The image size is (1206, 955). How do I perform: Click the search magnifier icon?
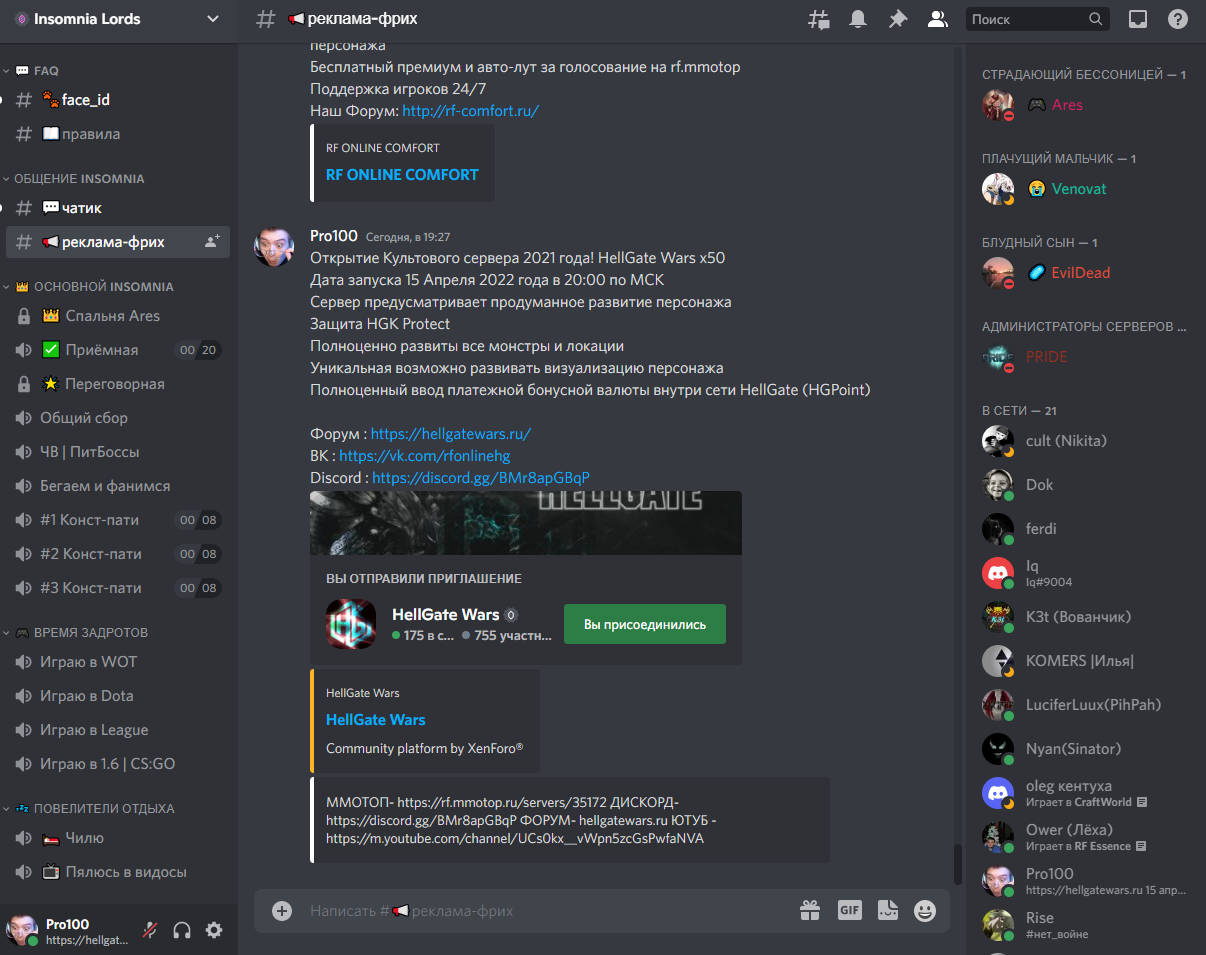[1096, 19]
